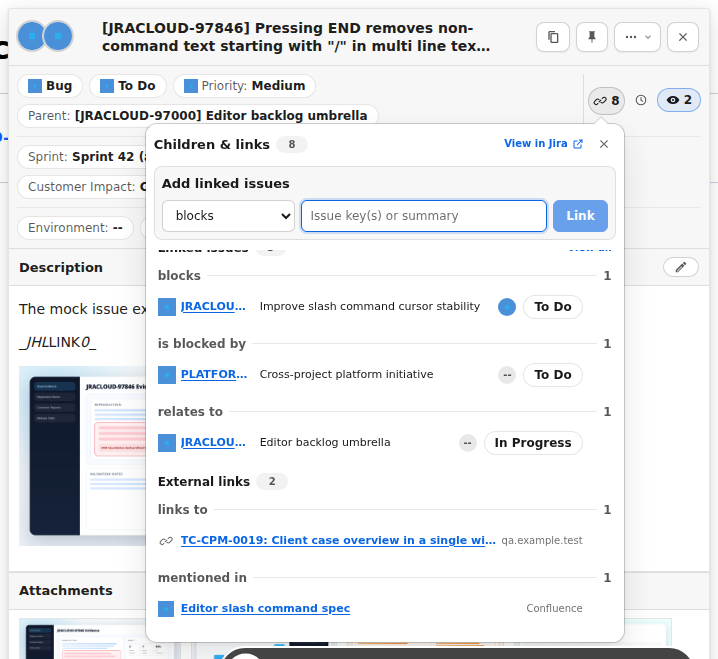Image resolution: width=718 pixels, height=659 pixels.
Task: Click assignee avatar on slash command issue
Action: (x=507, y=307)
